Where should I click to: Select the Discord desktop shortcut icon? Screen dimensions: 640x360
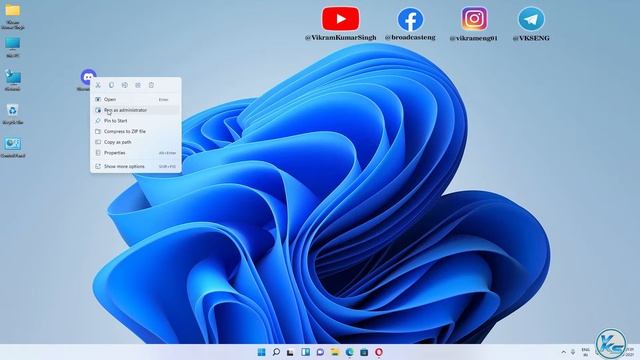[87, 77]
